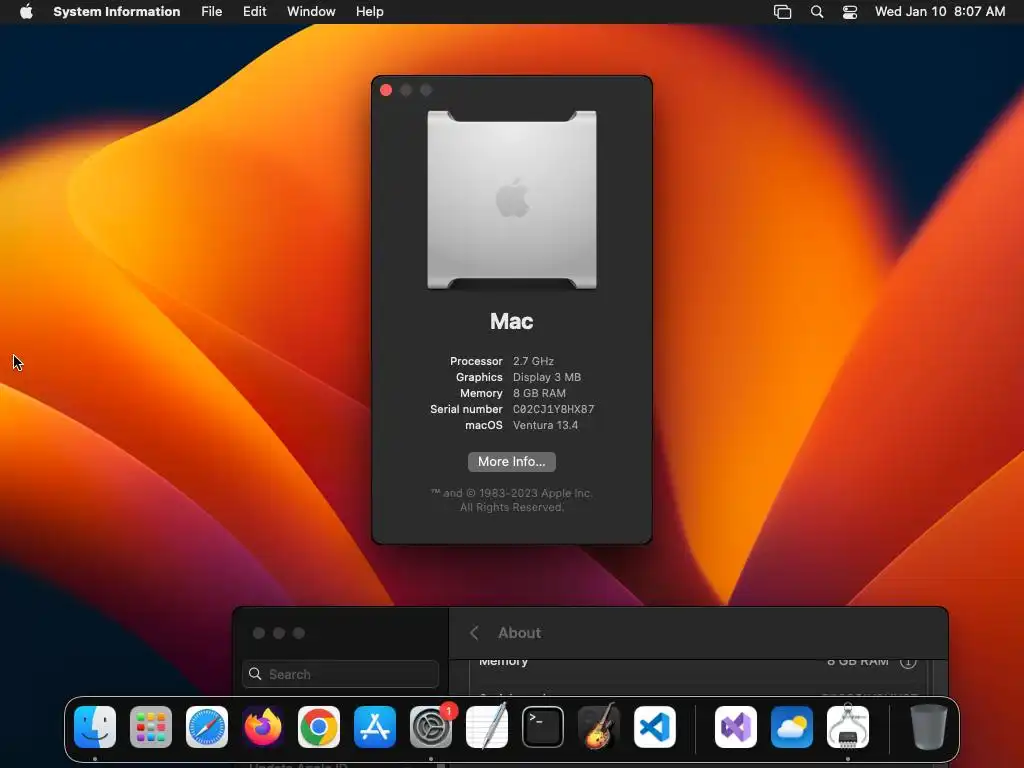Click the More Info... button
Image resolution: width=1024 pixels, height=768 pixels.
(x=512, y=462)
